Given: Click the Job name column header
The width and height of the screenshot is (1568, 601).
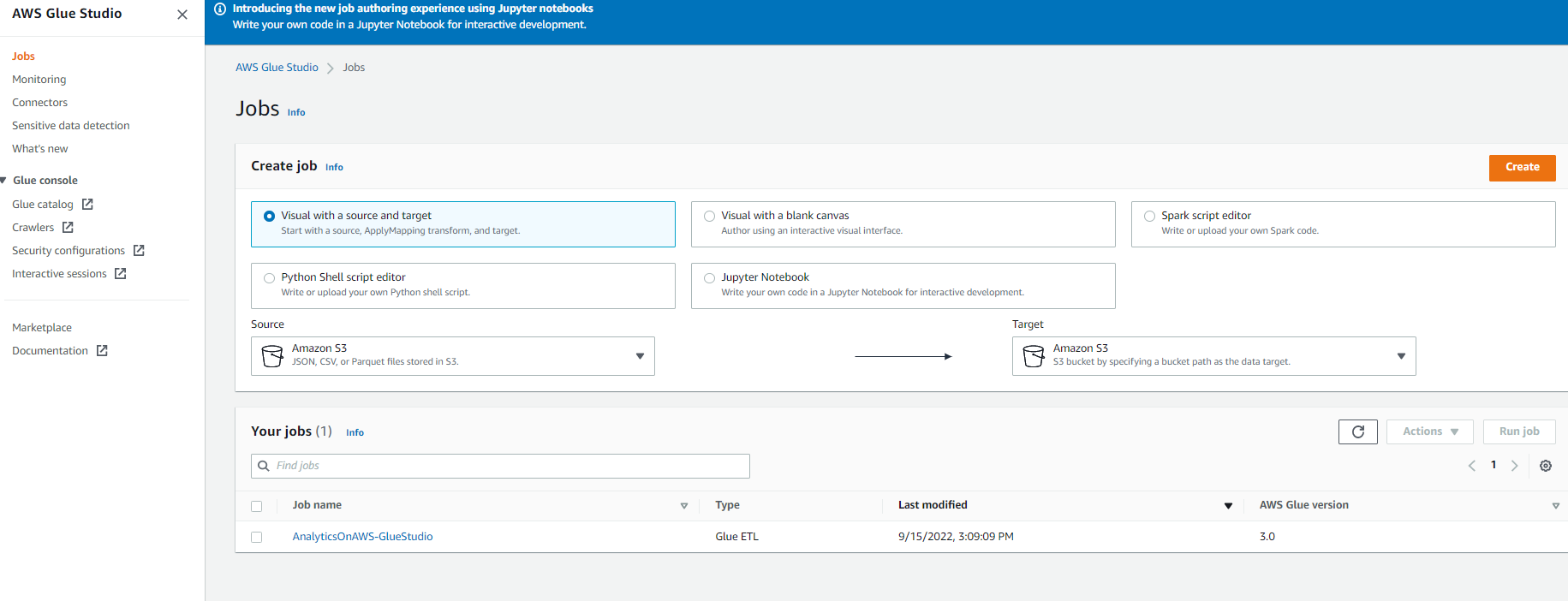Looking at the screenshot, I should tap(317, 505).
